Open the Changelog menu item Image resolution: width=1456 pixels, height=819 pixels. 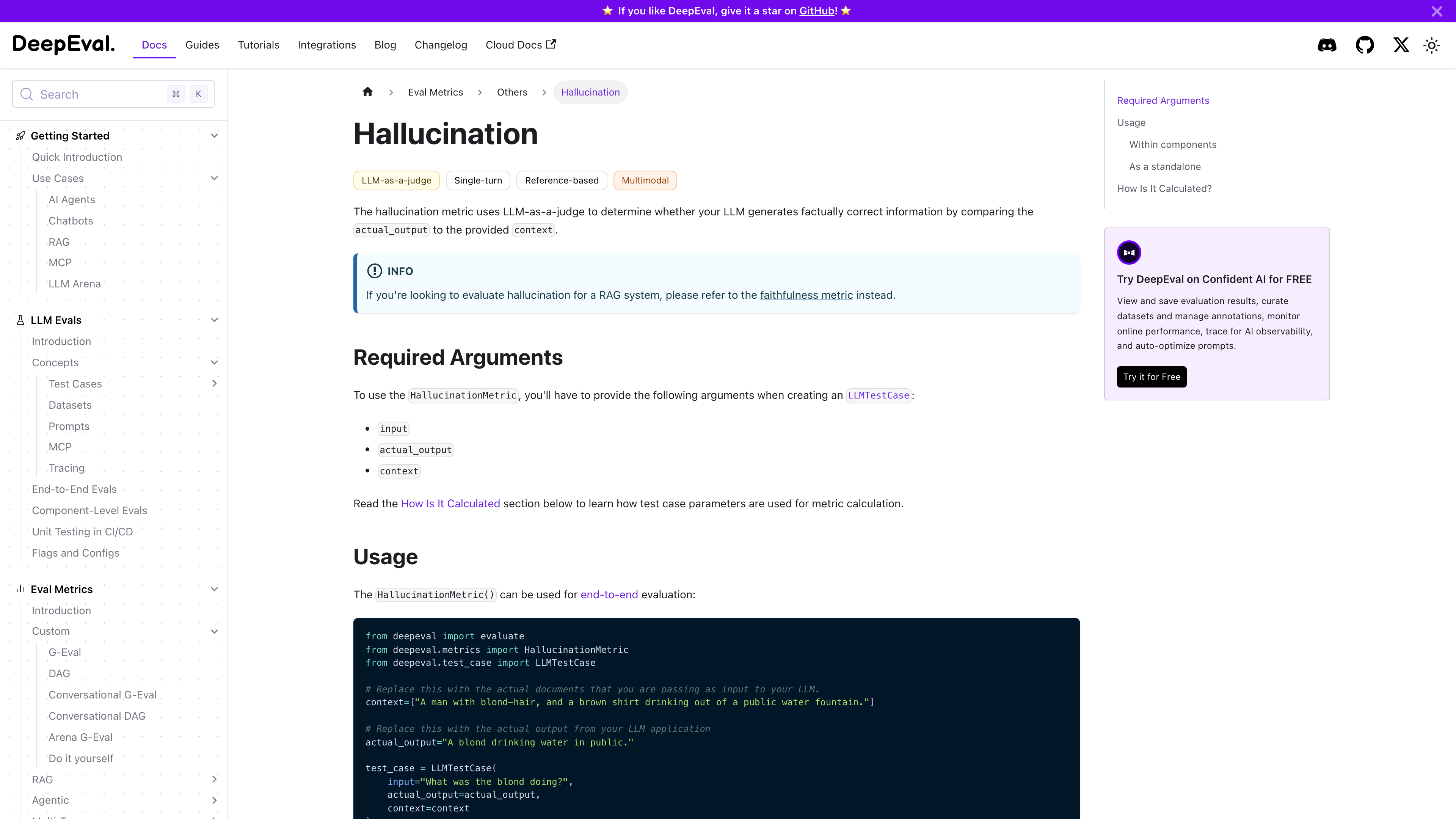pos(441,45)
